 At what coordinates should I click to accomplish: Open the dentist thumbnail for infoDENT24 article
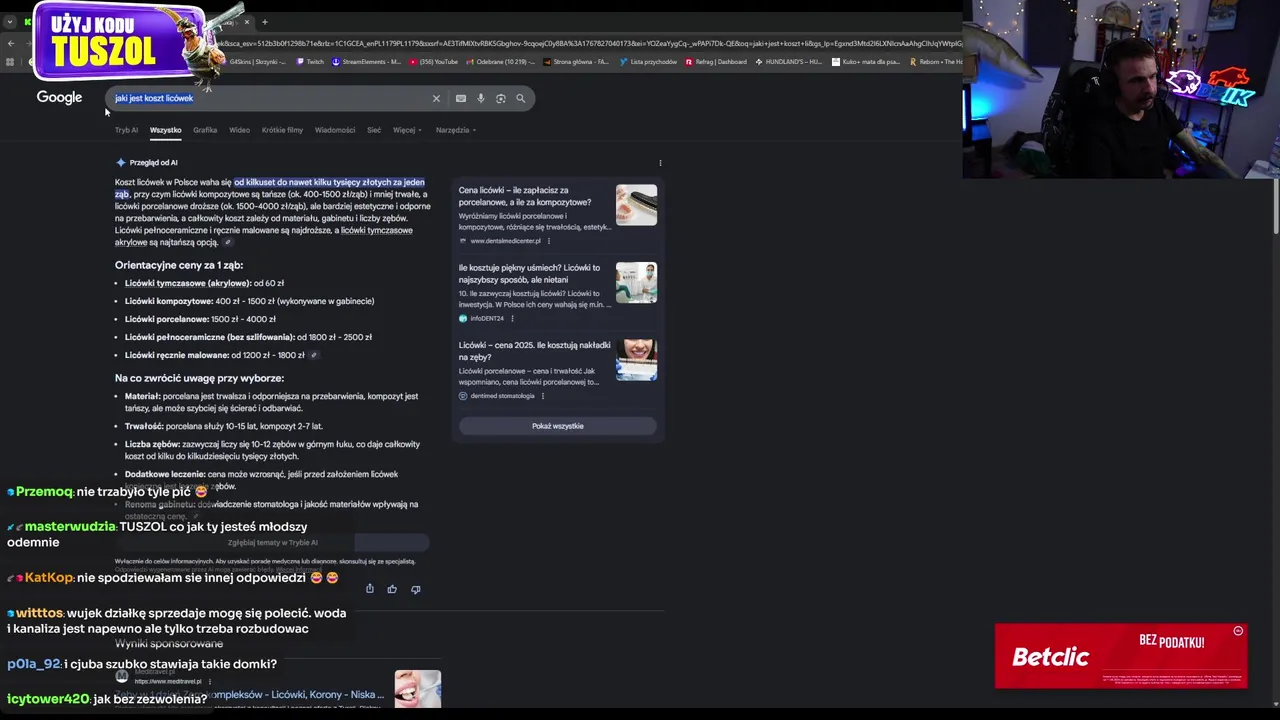point(636,282)
